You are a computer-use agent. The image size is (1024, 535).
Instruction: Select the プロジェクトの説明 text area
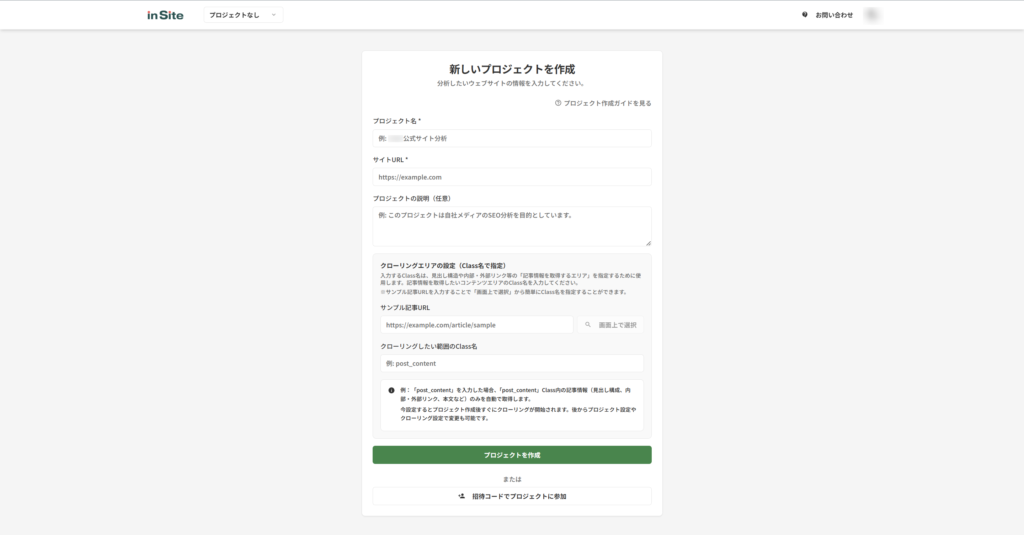[512, 226]
